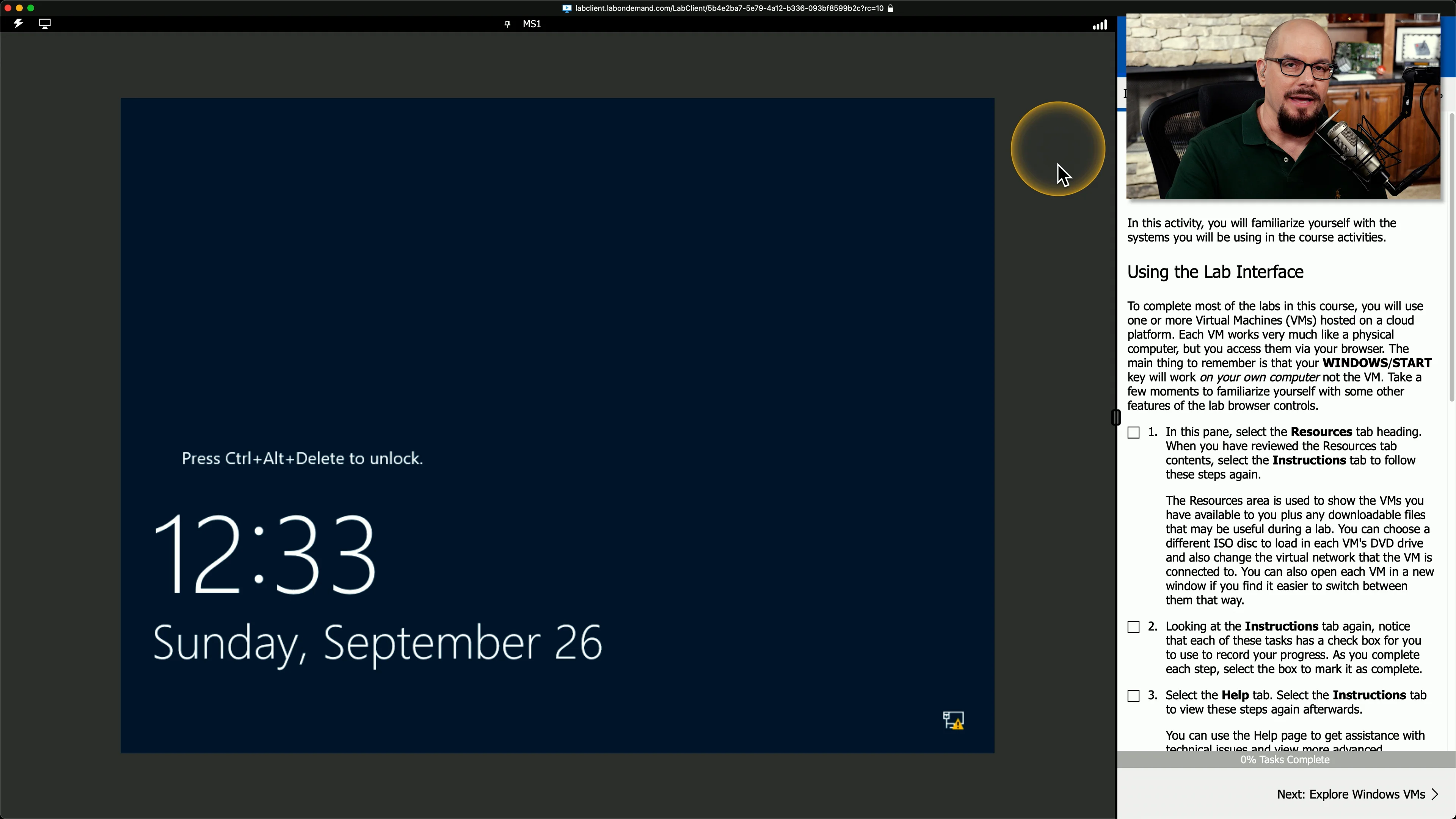Click 'Press Ctrl+Alt+Delete to unlock' text
The width and height of the screenshot is (1456, 819).
click(303, 458)
